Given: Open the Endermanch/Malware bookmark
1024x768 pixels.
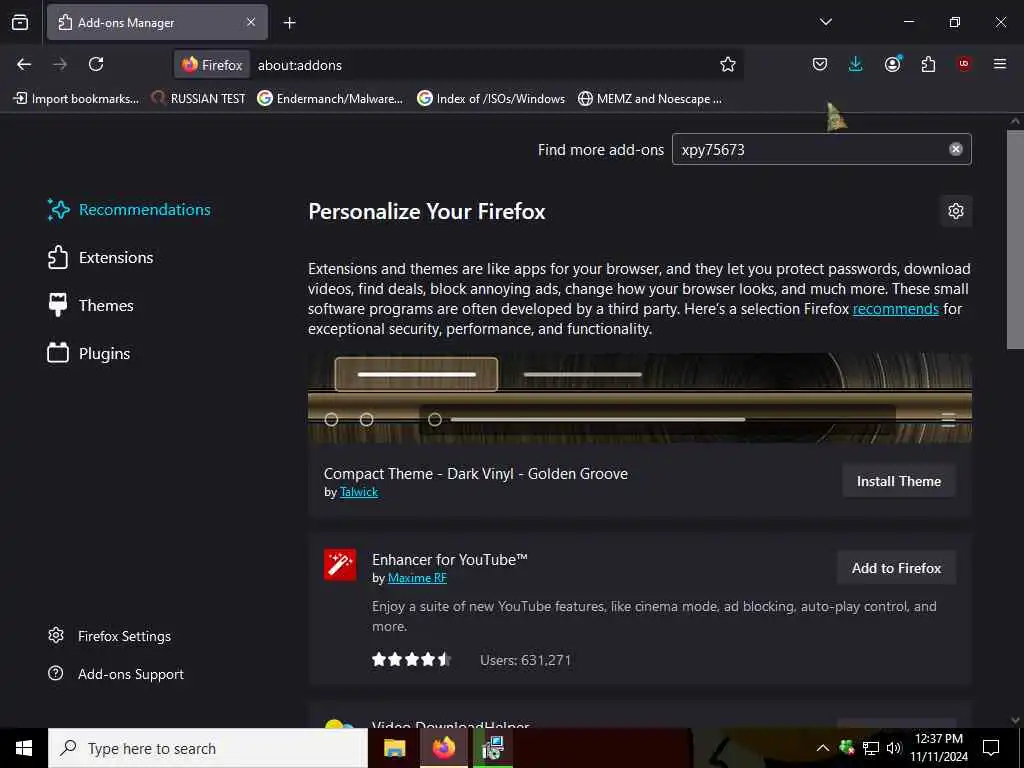Looking at the screenshot, I should click(x=330, y=99).
